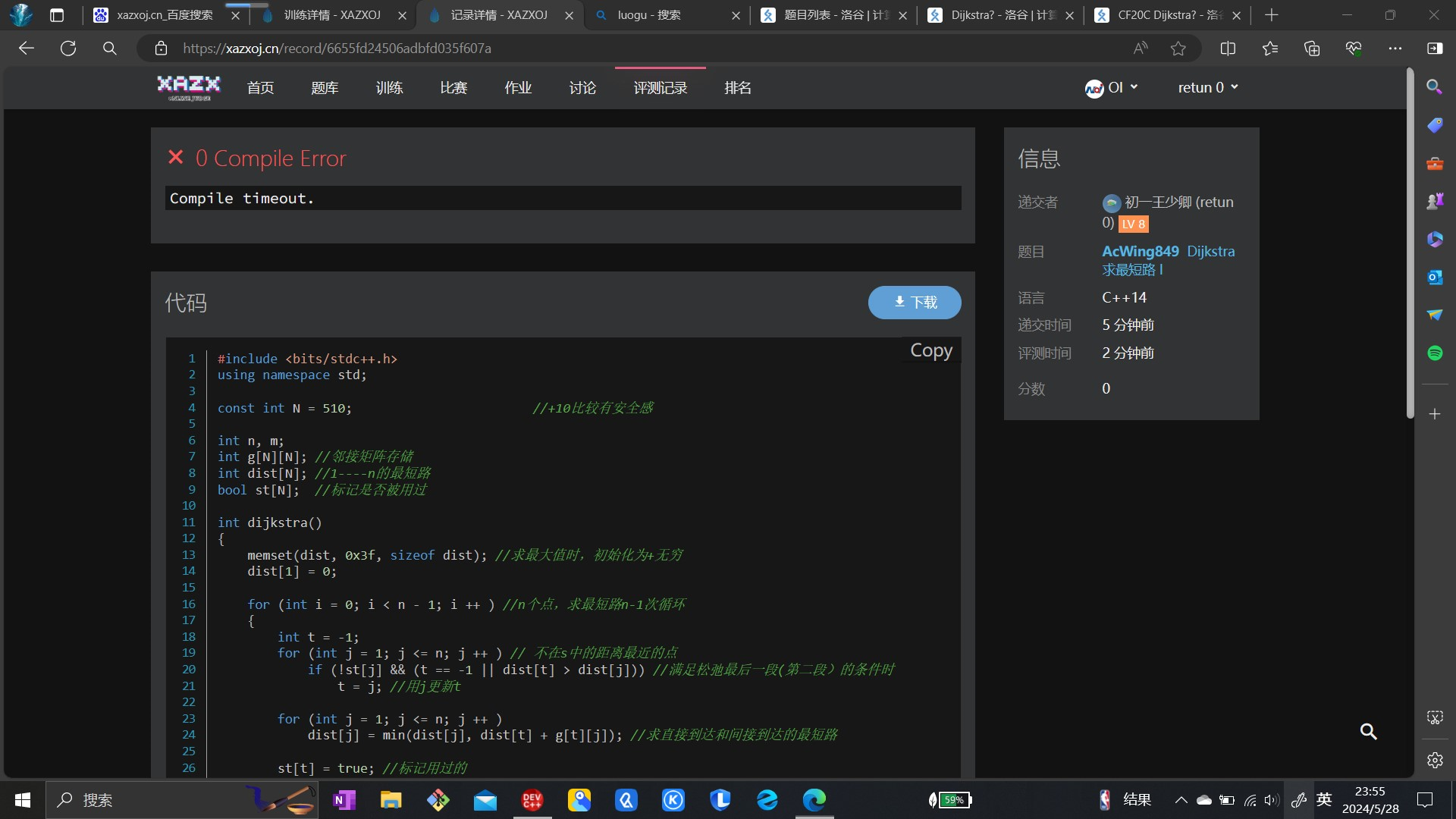1456x819 pixels.
Task: Open 训练 navigation item
Action: (x=389, y=88)
